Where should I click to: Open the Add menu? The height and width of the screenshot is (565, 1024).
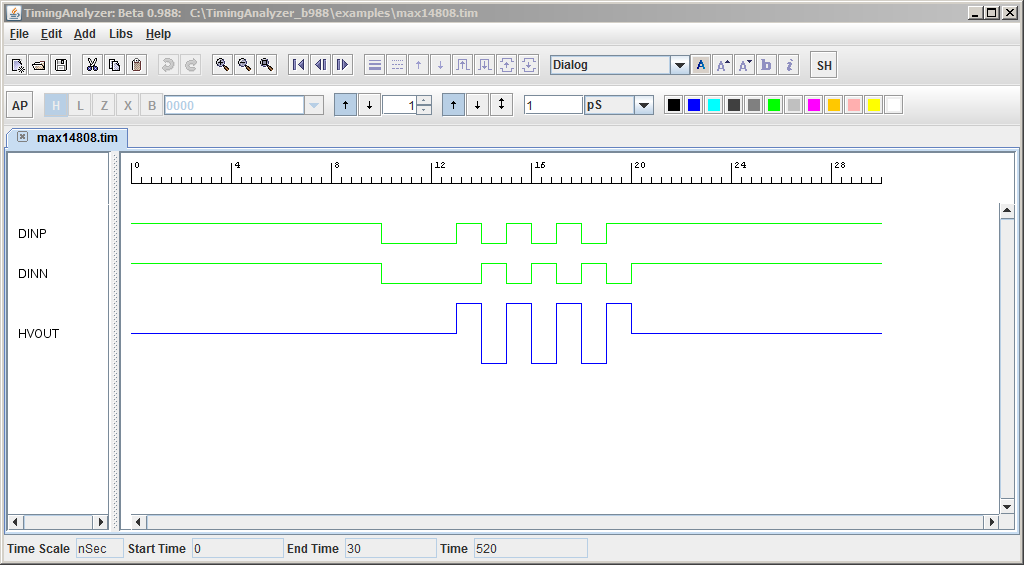tap(84, 34)
